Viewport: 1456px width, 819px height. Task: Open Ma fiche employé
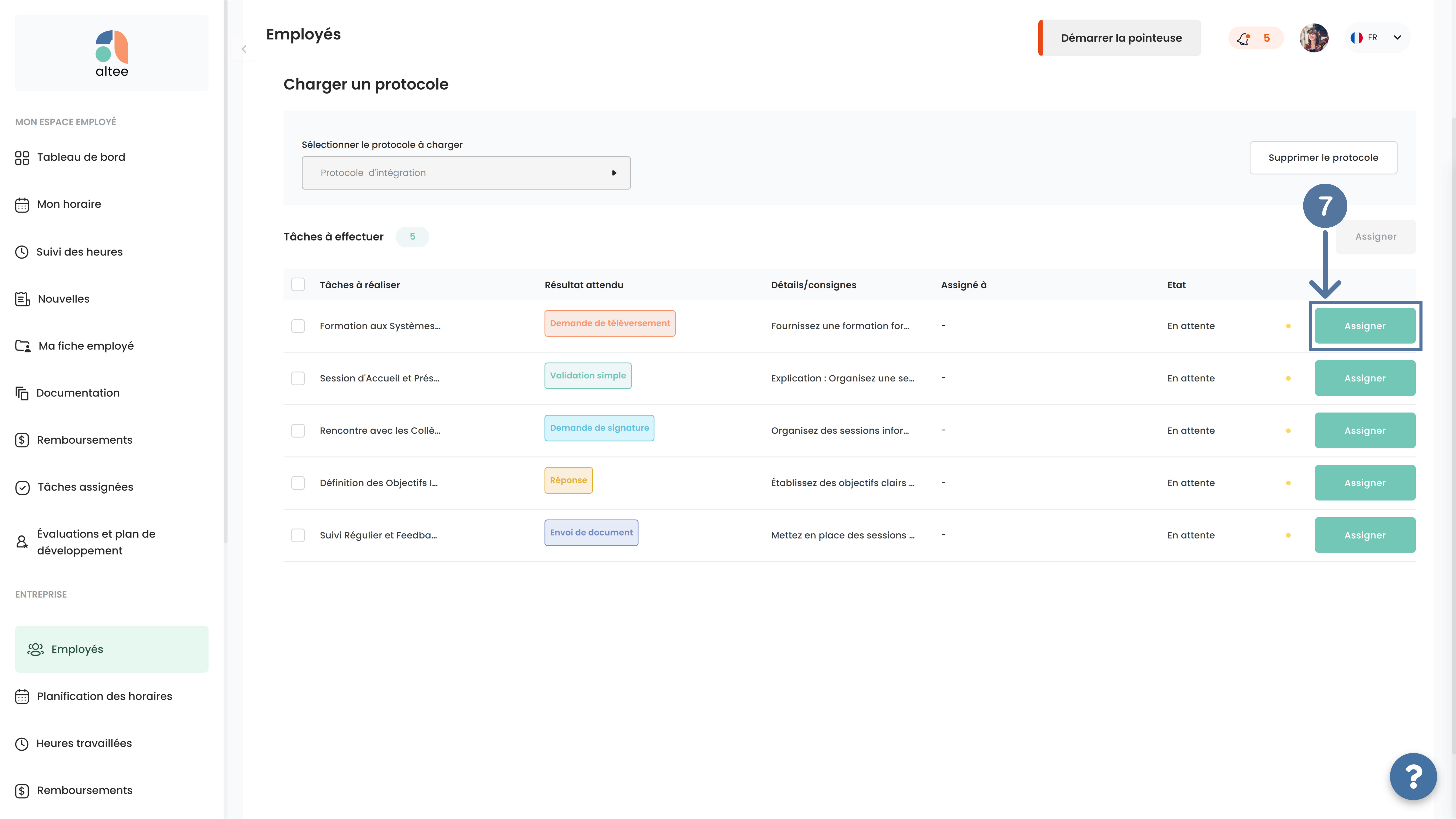click(x=86, y=346)
